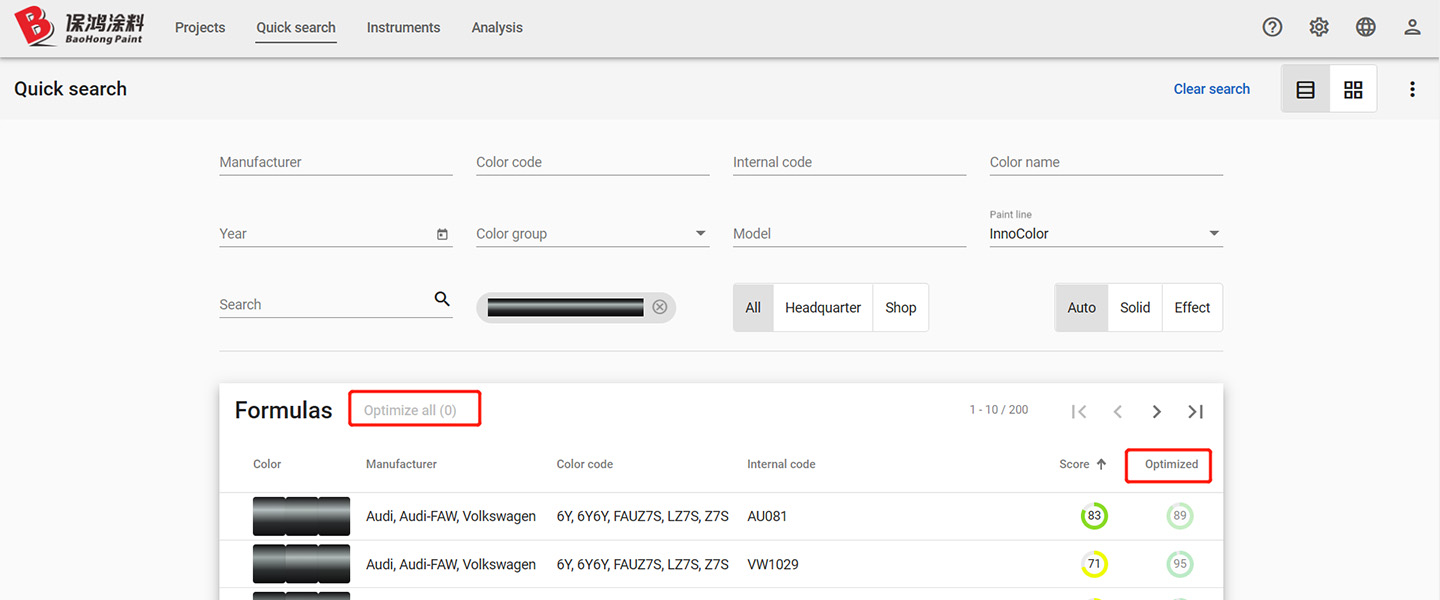Go to previous page of formulas
1440x600 pixels.
tap(1118, 411)
